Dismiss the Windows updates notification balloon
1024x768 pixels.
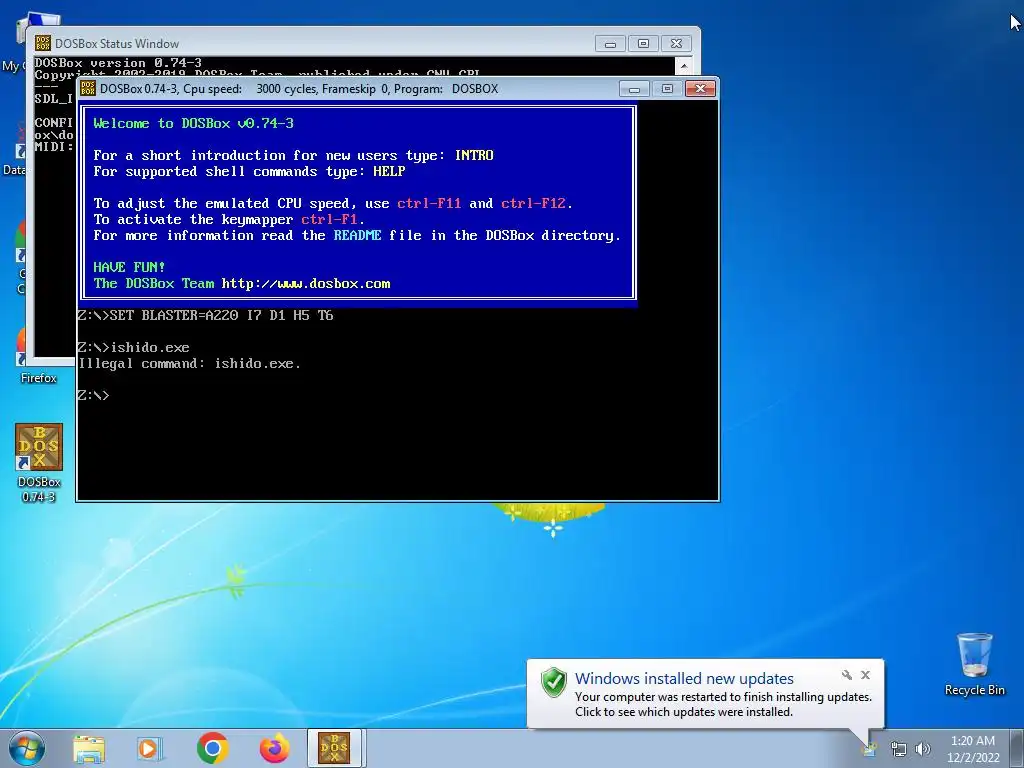tap(865, 675)
